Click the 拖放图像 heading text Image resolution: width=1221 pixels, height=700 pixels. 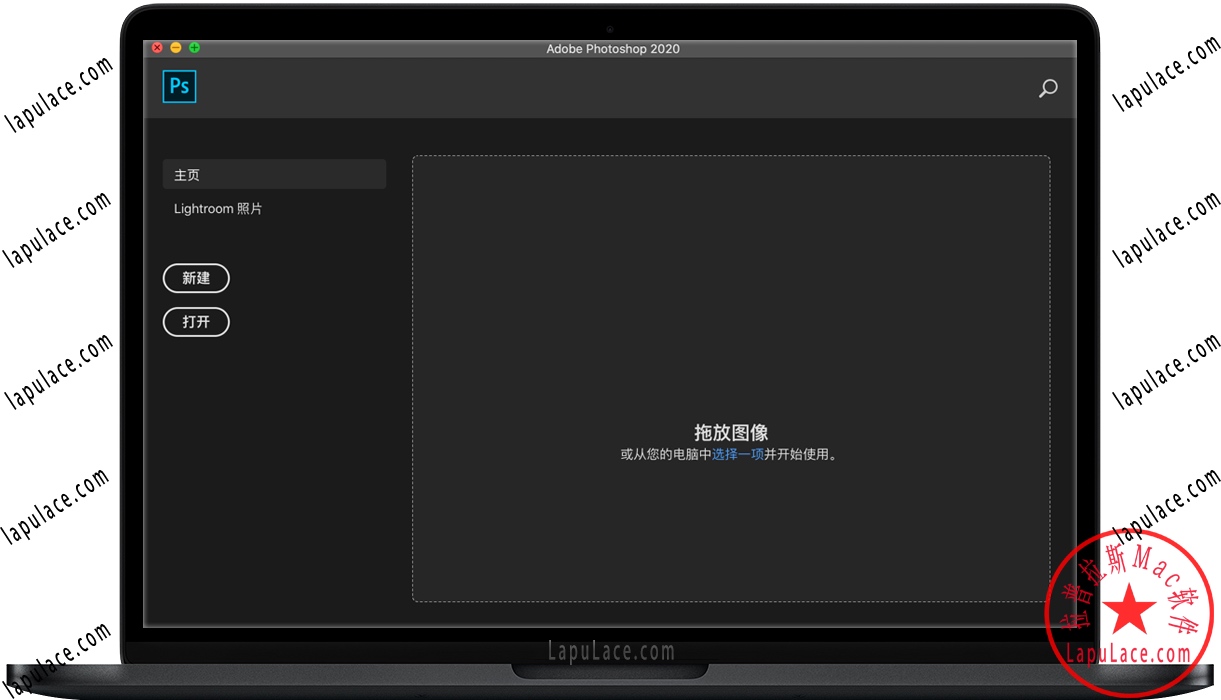(731, 432)
